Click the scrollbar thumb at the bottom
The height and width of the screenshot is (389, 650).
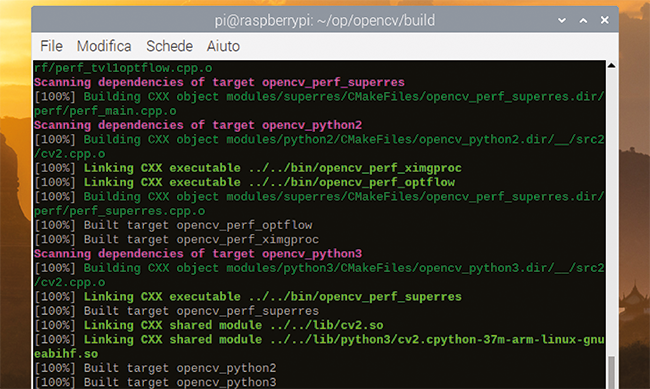click(611, 372)
